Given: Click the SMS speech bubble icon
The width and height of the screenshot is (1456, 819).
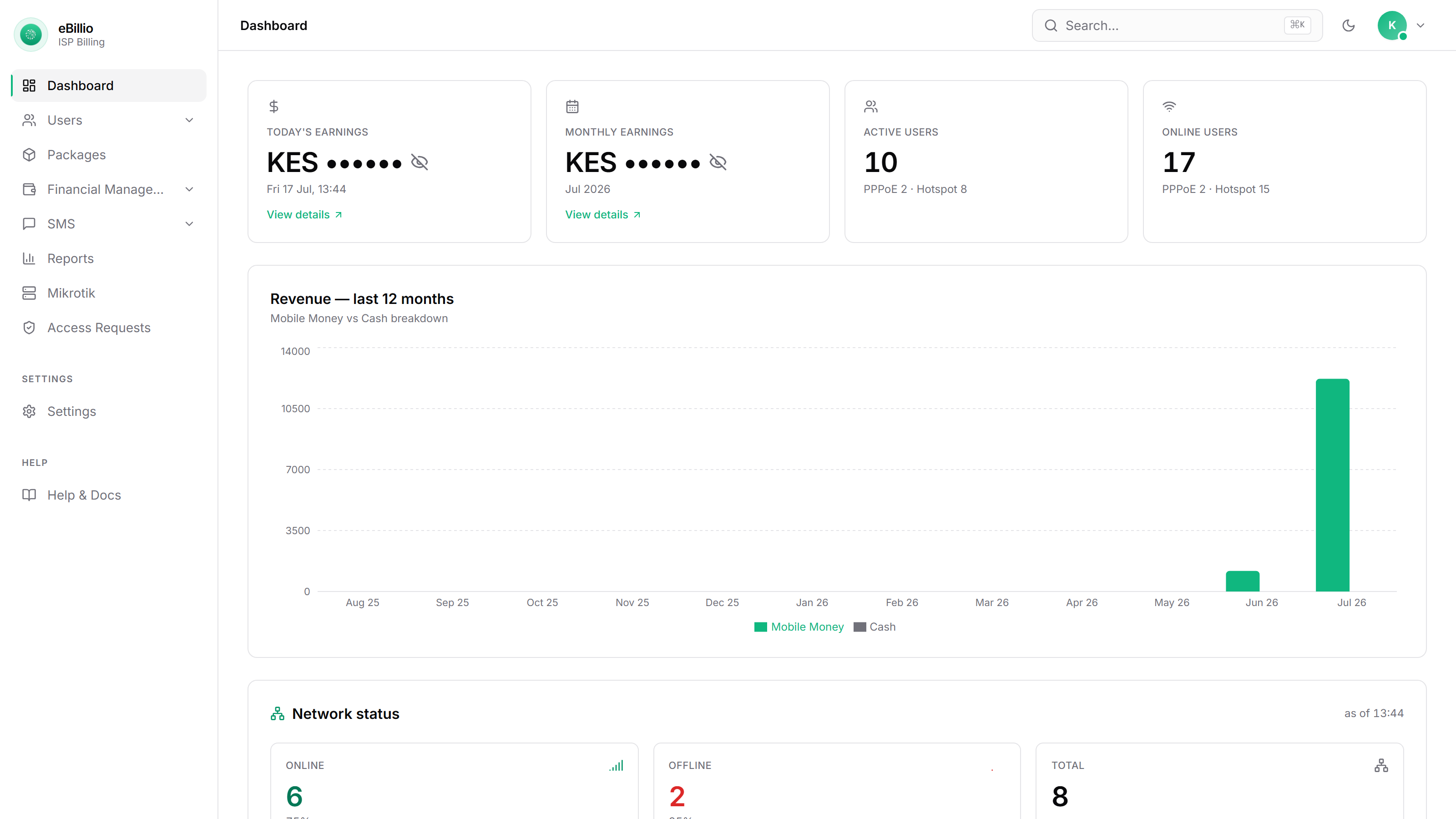Looking at the screenshot, I should point(29,223).
